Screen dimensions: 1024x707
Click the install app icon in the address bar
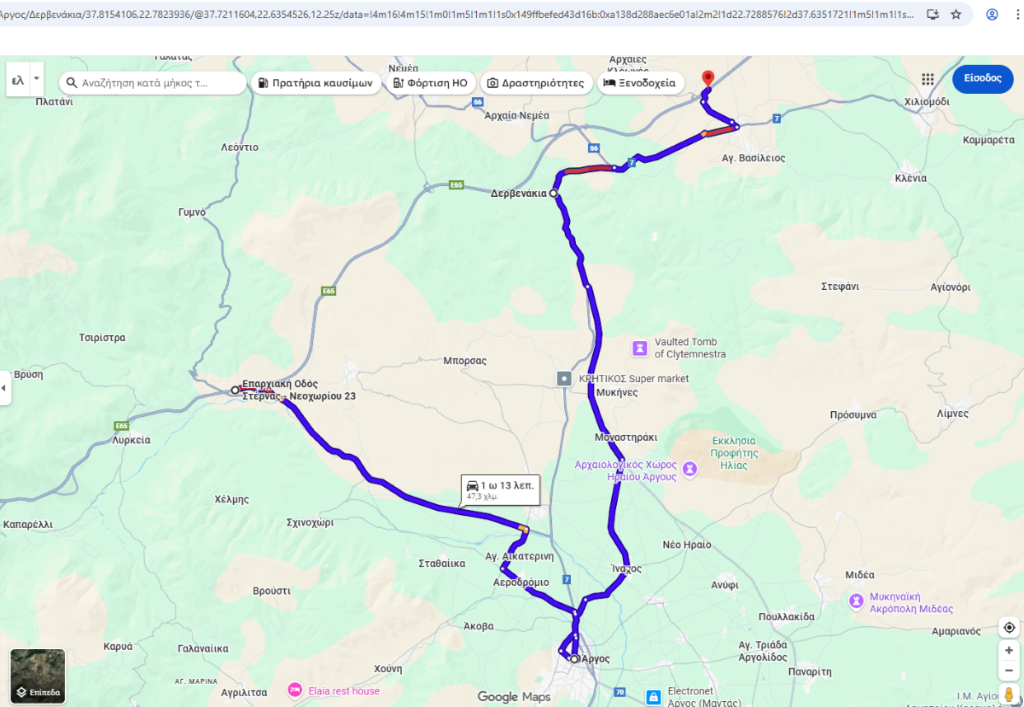tap(933, 14)
